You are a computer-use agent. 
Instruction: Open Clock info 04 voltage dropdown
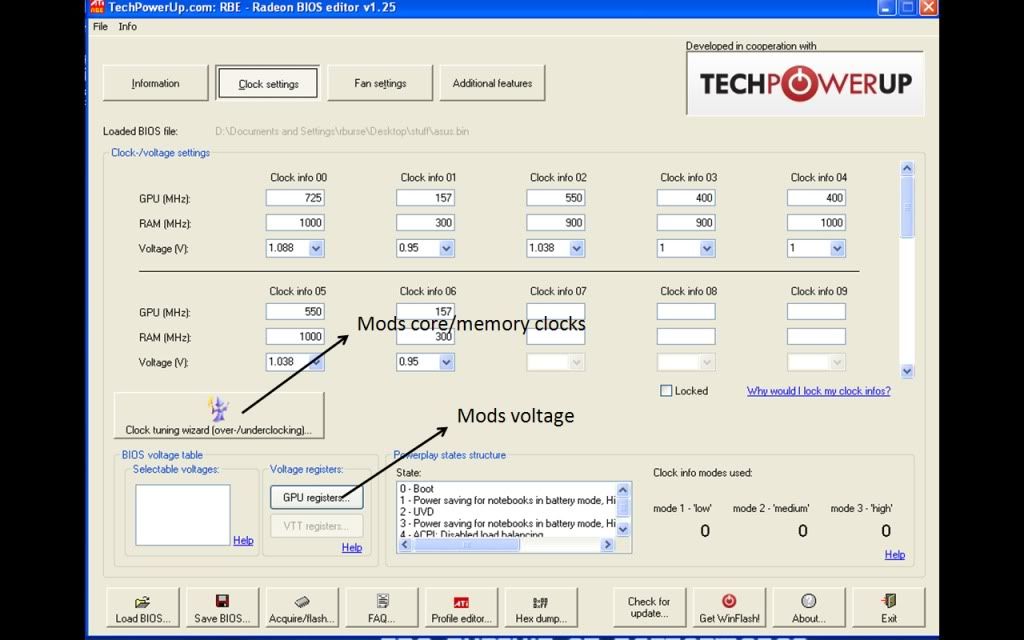tap(837, 248)
